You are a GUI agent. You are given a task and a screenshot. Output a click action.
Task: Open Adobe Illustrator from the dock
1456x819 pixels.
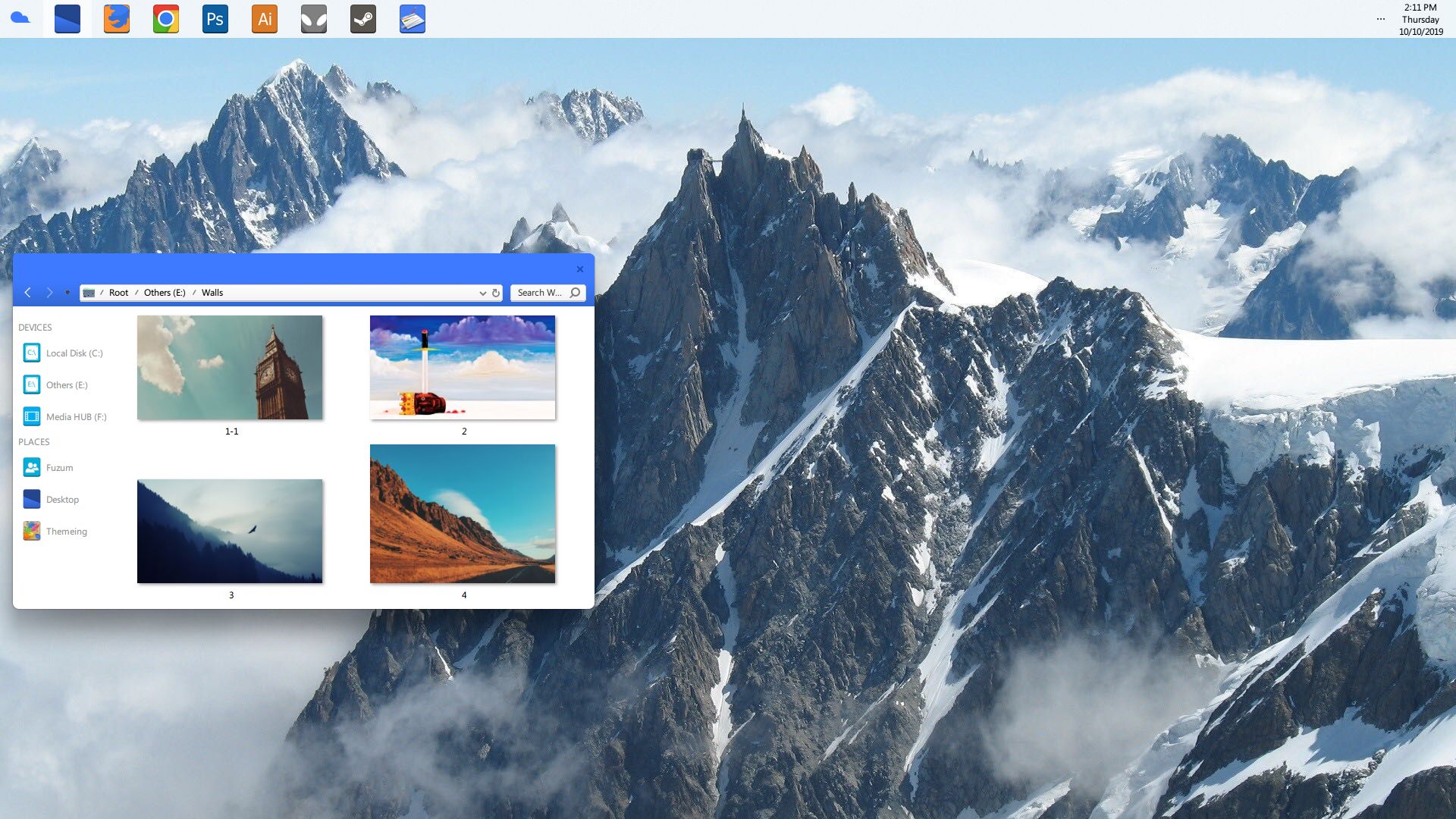coord(264,19)
